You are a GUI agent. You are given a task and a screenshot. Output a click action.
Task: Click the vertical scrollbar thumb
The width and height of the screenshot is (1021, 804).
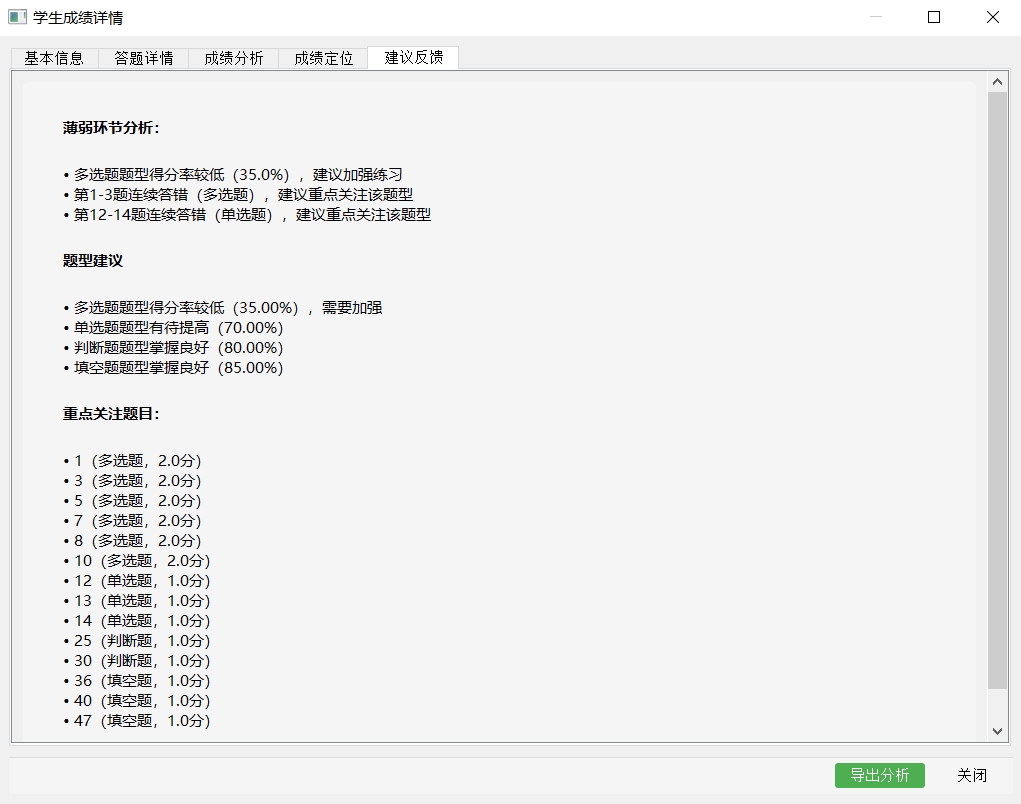997,390
